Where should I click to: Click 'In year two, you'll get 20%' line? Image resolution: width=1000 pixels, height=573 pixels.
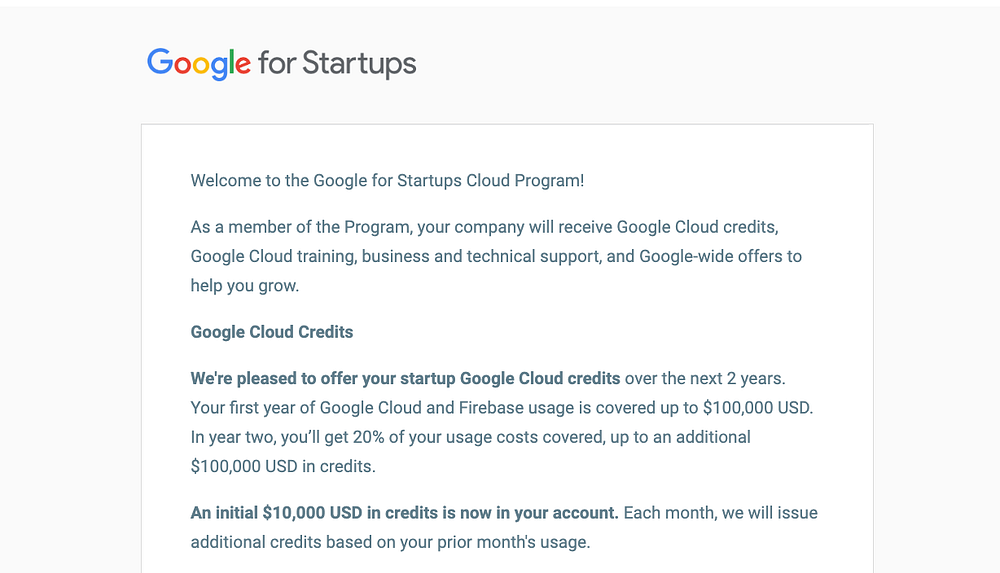point(300,437)
